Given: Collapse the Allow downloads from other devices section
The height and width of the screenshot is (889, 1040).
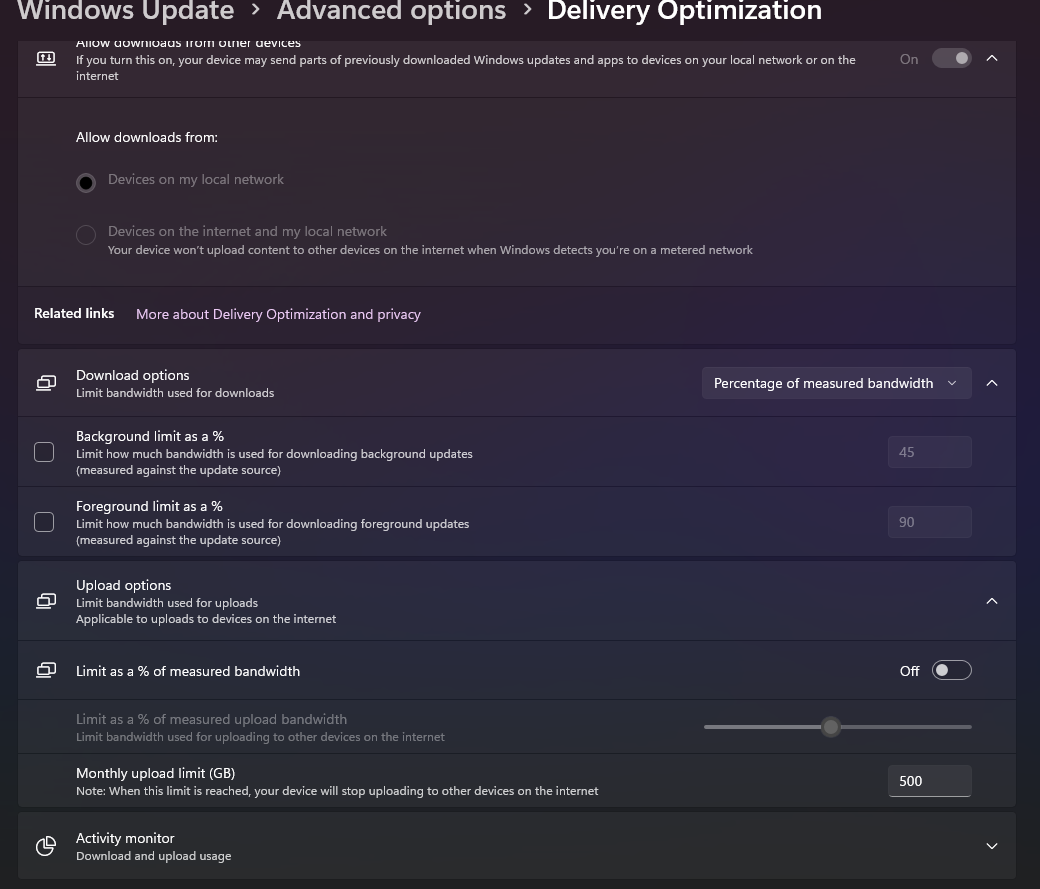Looking at the screenshot, I should [992, 58].
